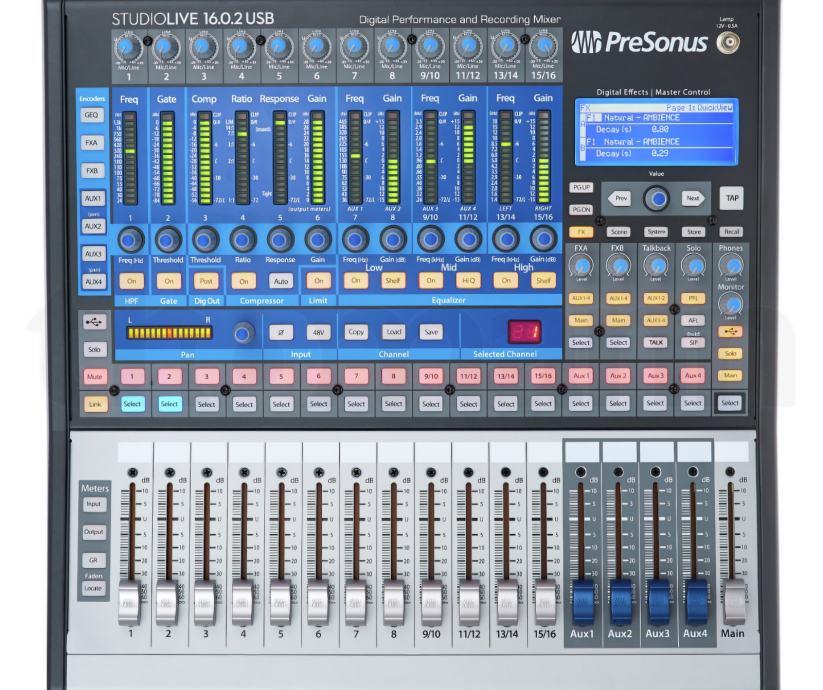Click the channel Load button
Viewport: 823px width, 690px height.
(x=394, y=332)
